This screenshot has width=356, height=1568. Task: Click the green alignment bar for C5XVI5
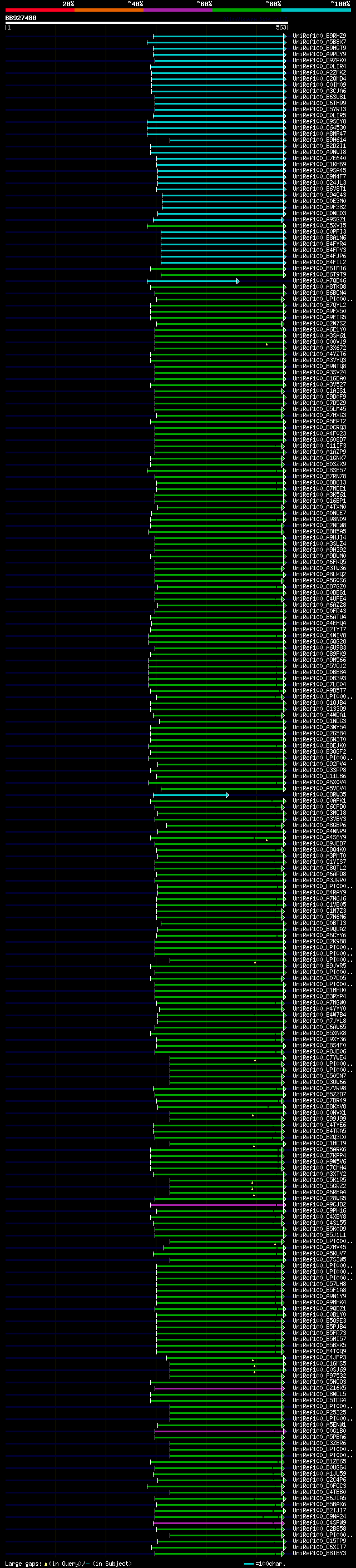click(x=216, y=225)
